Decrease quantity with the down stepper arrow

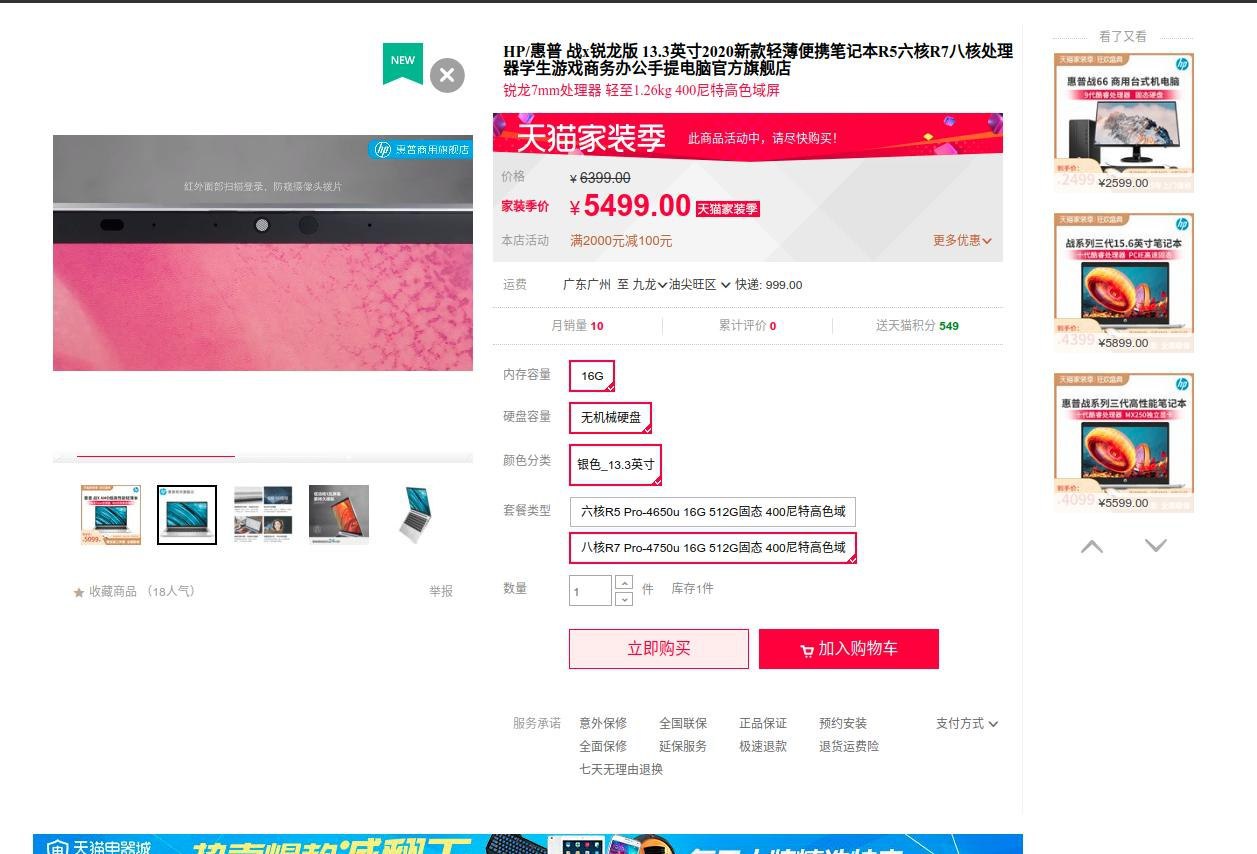624,598
